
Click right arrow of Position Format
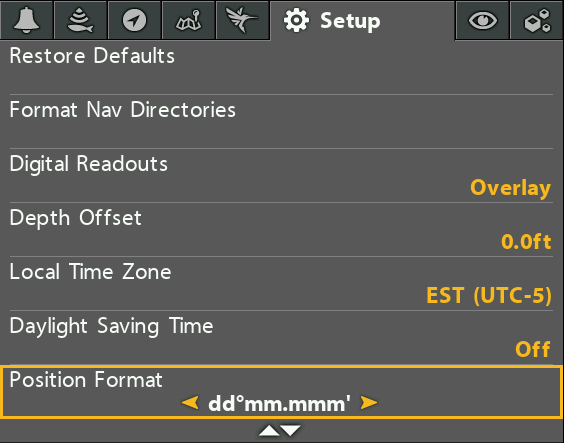pos(369,403)
